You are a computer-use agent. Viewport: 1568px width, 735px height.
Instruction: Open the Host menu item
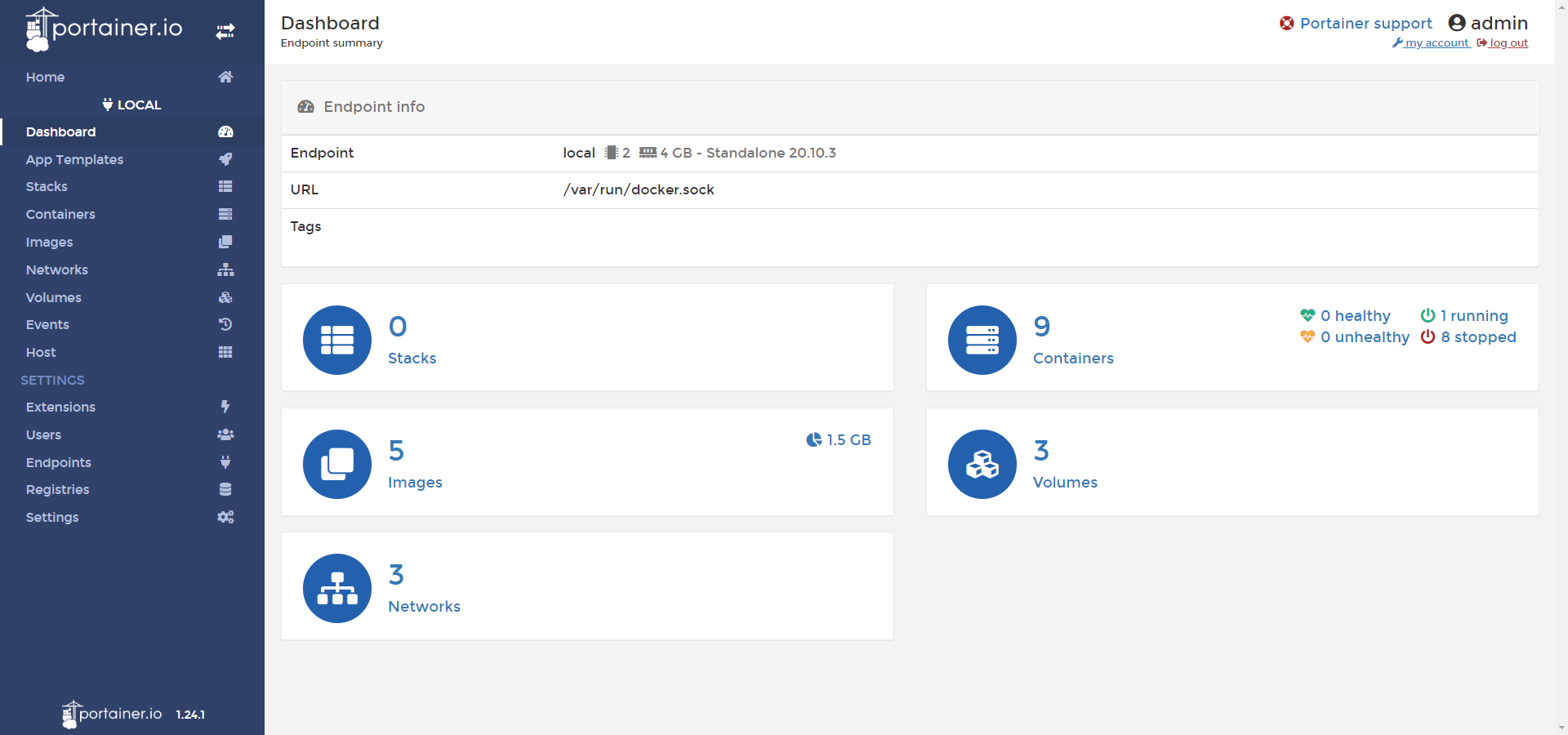tap(41, 353)
